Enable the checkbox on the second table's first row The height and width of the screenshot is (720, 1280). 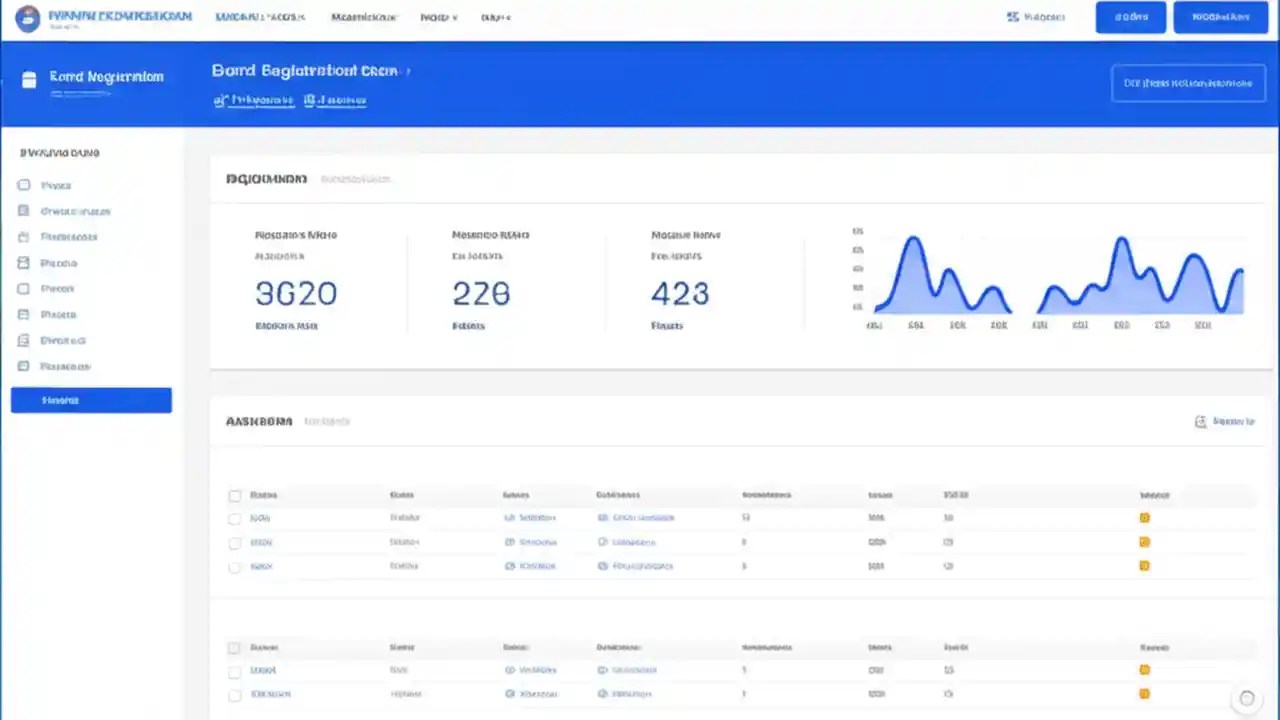click(x=234, y=670)
